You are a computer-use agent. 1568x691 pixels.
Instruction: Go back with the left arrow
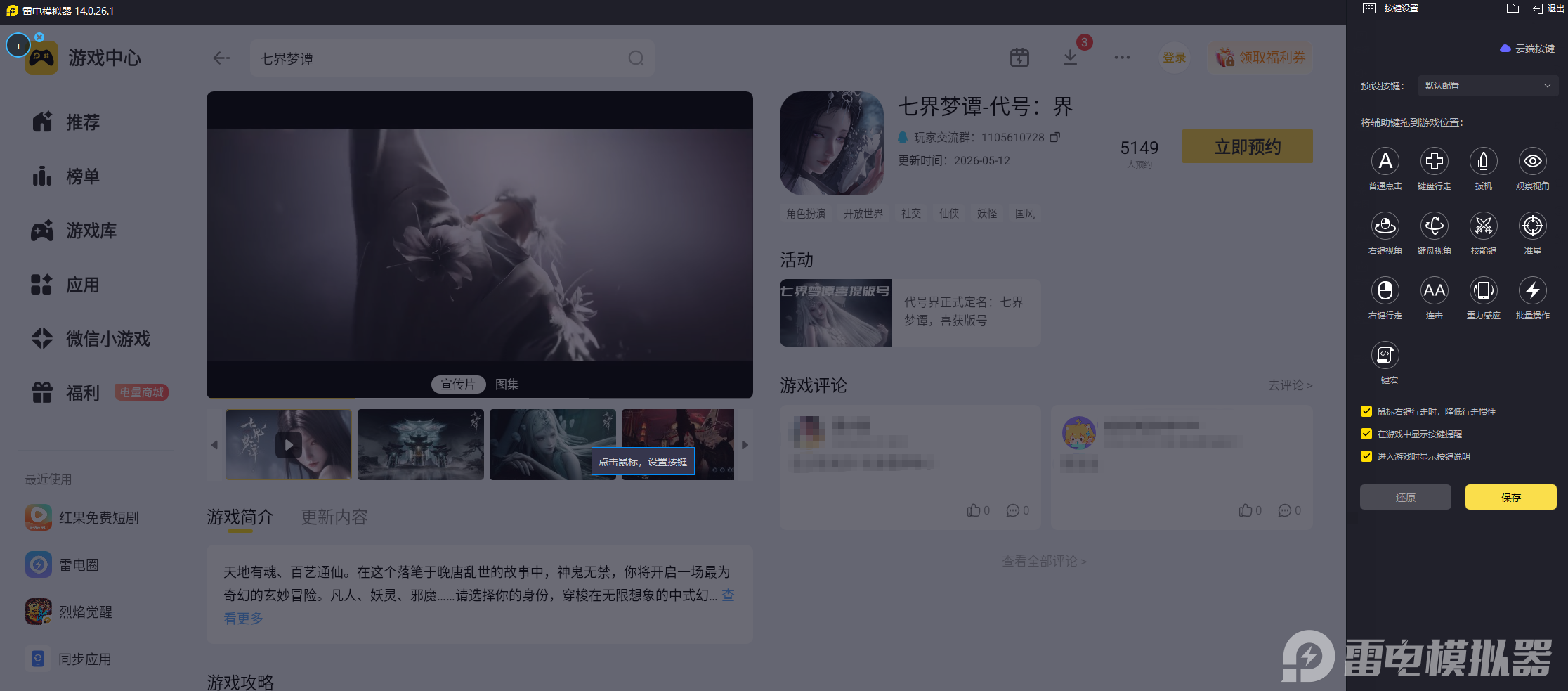(x=221, y=58)
